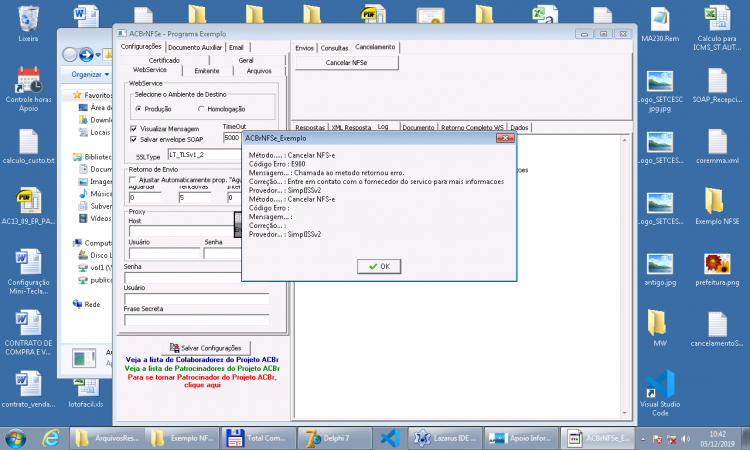Switch to Configurações tab

click(141, 46)
